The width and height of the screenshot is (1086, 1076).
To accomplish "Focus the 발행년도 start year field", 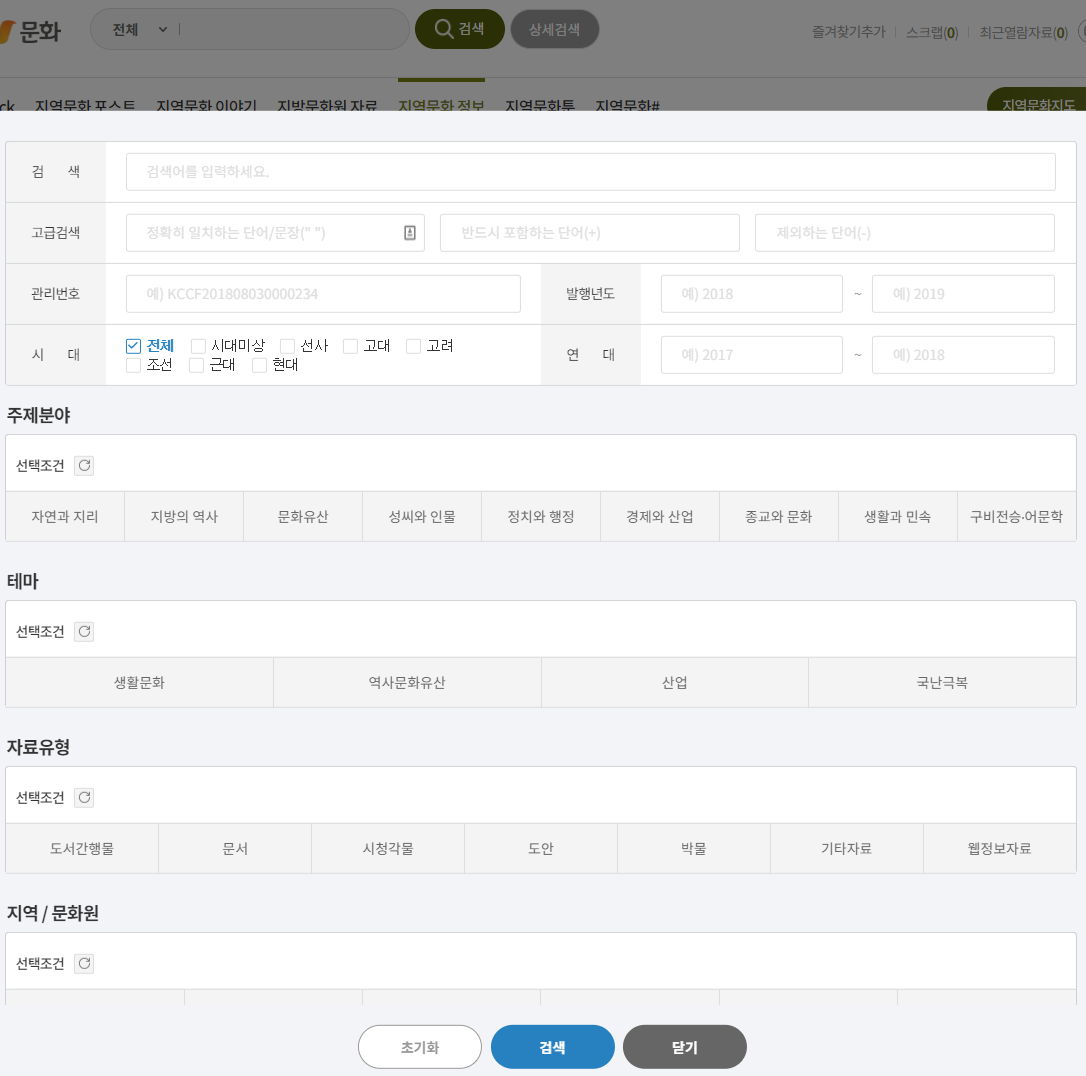I will [x=751, y=294].
